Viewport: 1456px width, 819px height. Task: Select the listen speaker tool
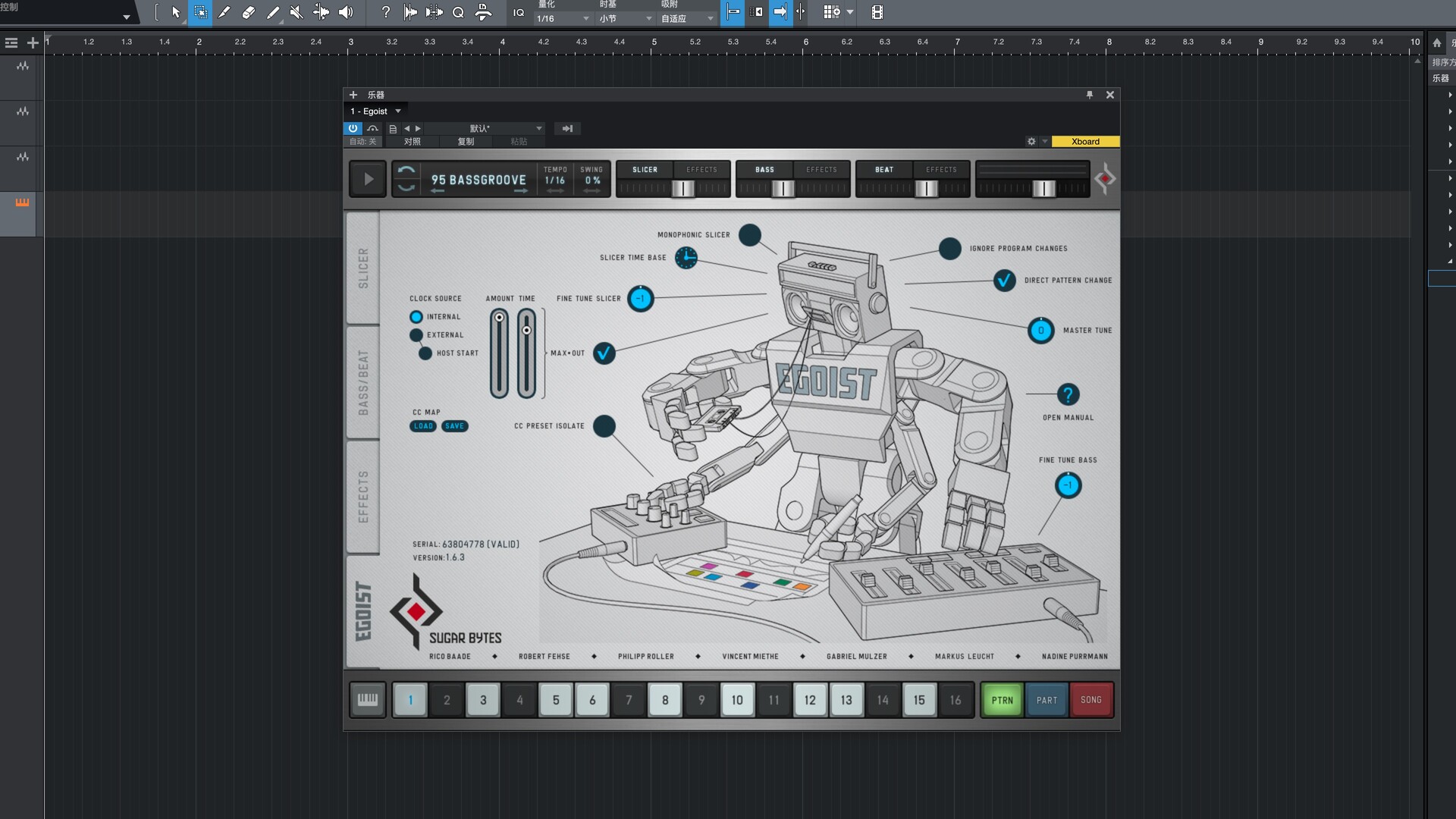pyautogui.click(x=346, y=12)
